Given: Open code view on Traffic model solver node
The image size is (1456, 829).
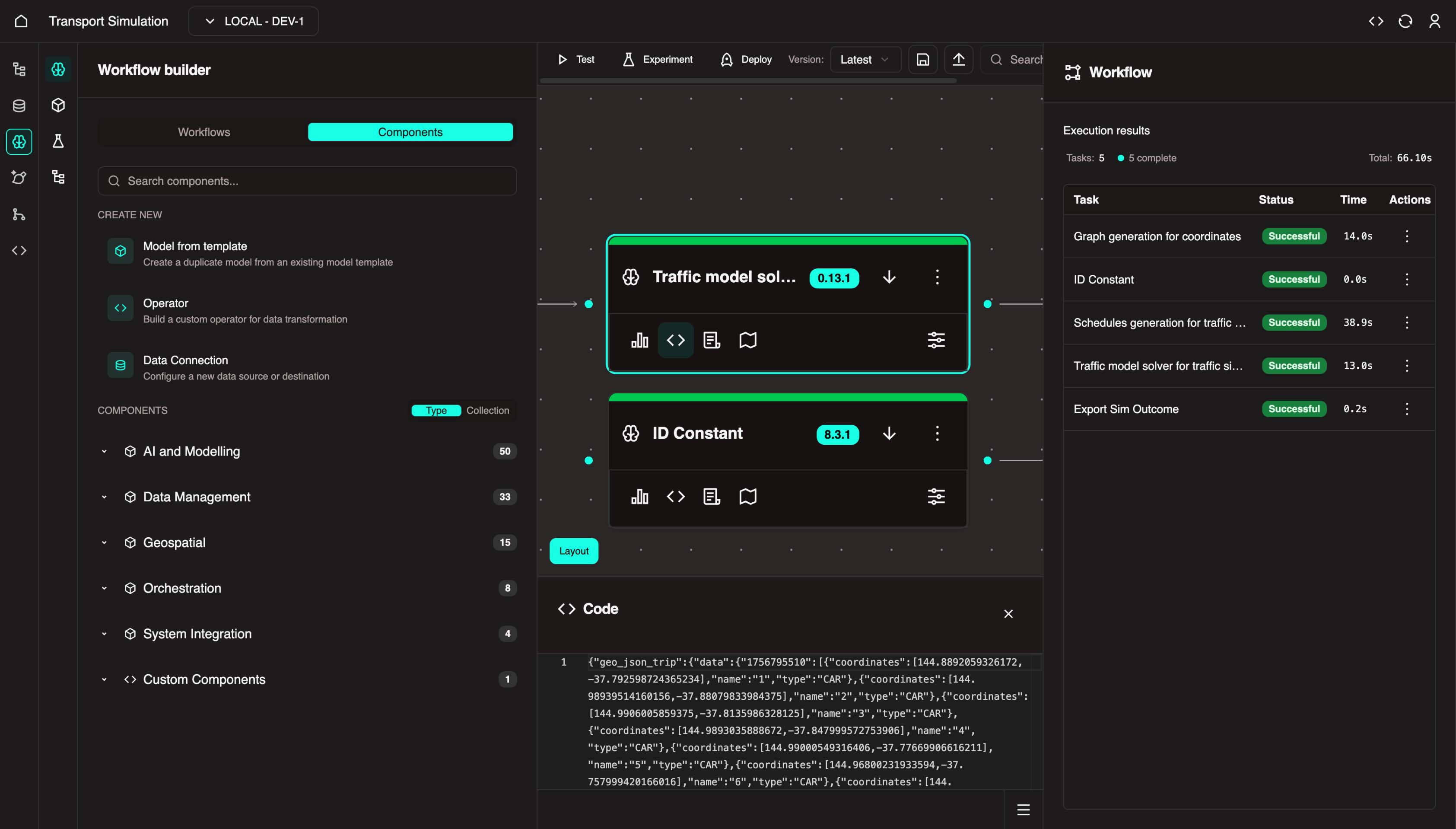Looking at the screenshot, I should pyautogui.click(x=675, y=340).
